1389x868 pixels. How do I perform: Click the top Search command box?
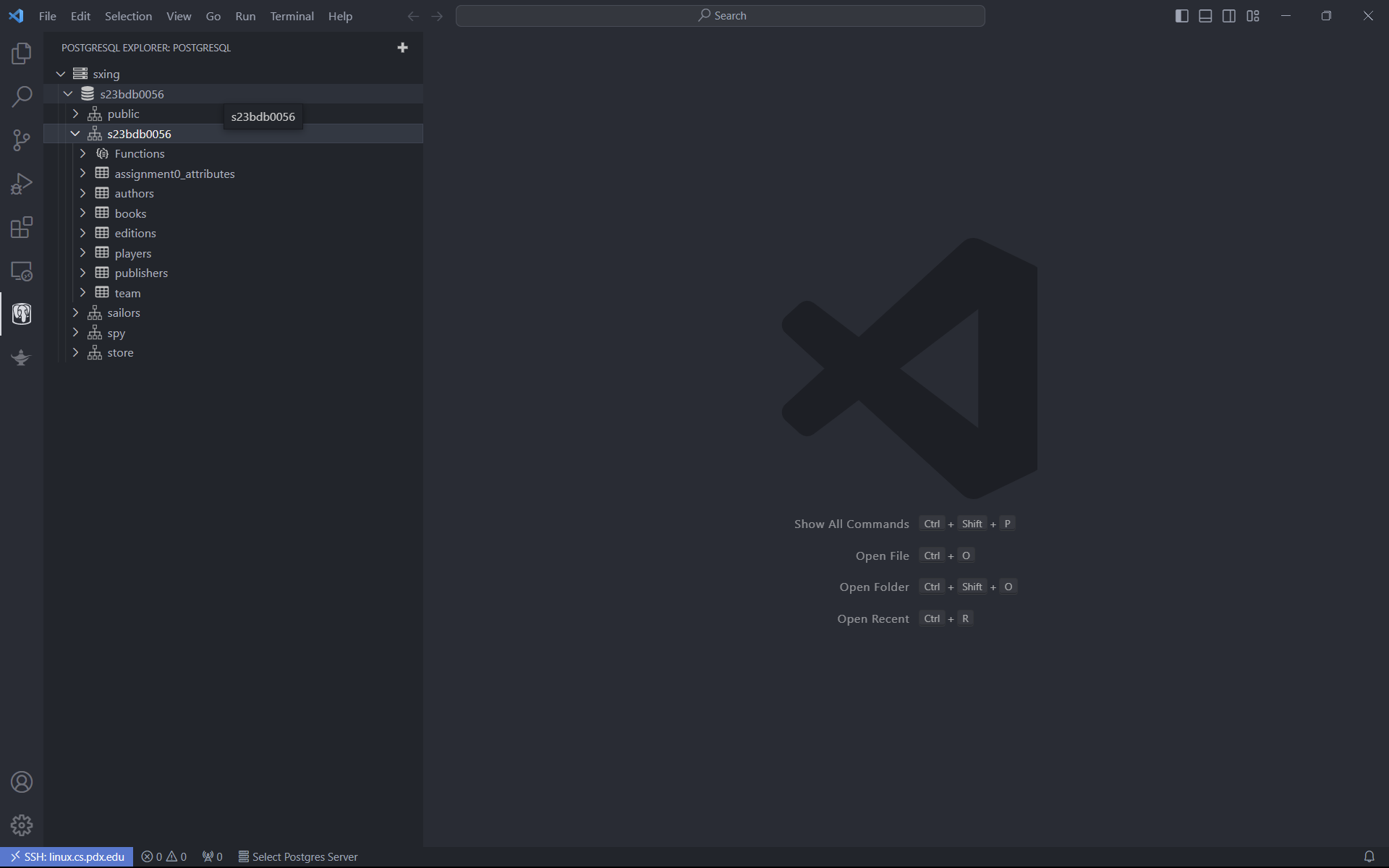pyautogui.click(x=720, y=16)
